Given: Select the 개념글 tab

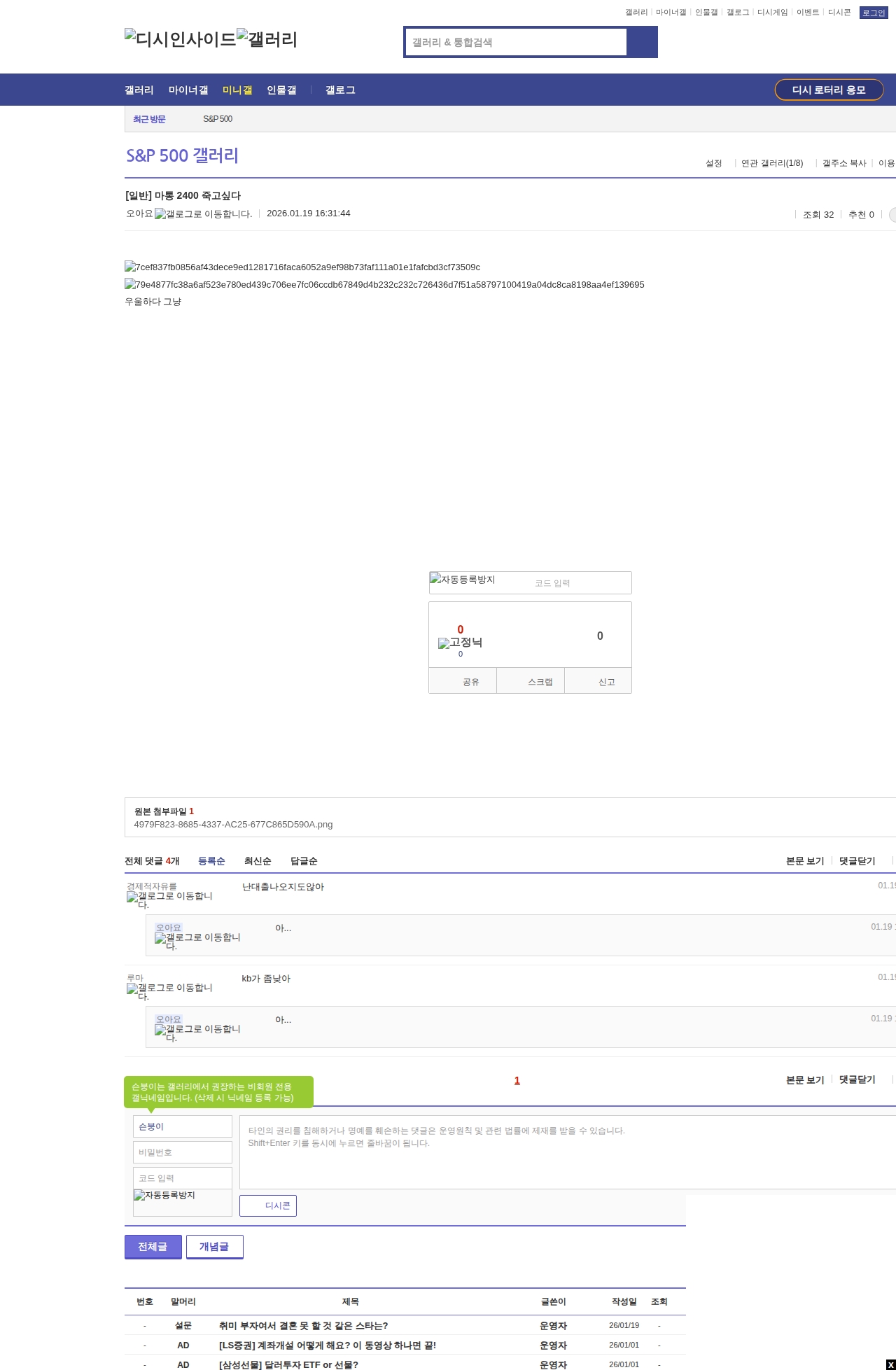Looking at the screenshot, I should tap(214, 1246).
